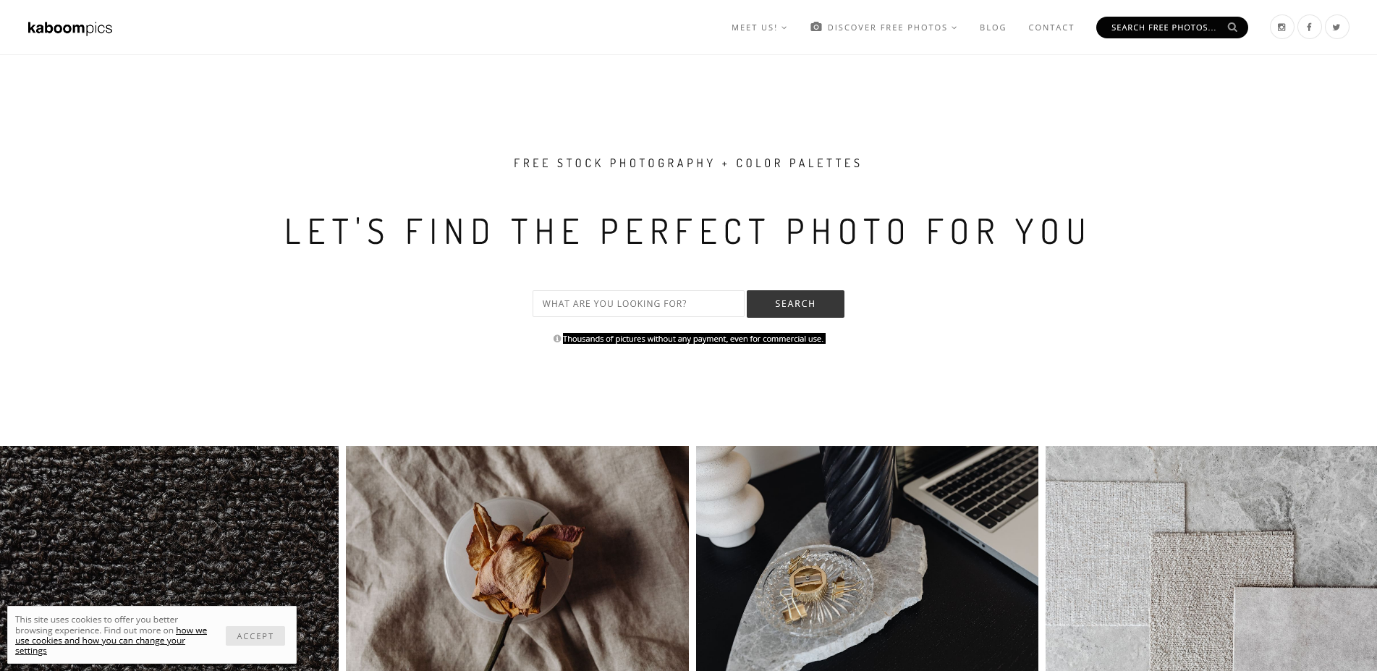Open the Facebook social icon
The image size is (1377, 671).
1309,27
